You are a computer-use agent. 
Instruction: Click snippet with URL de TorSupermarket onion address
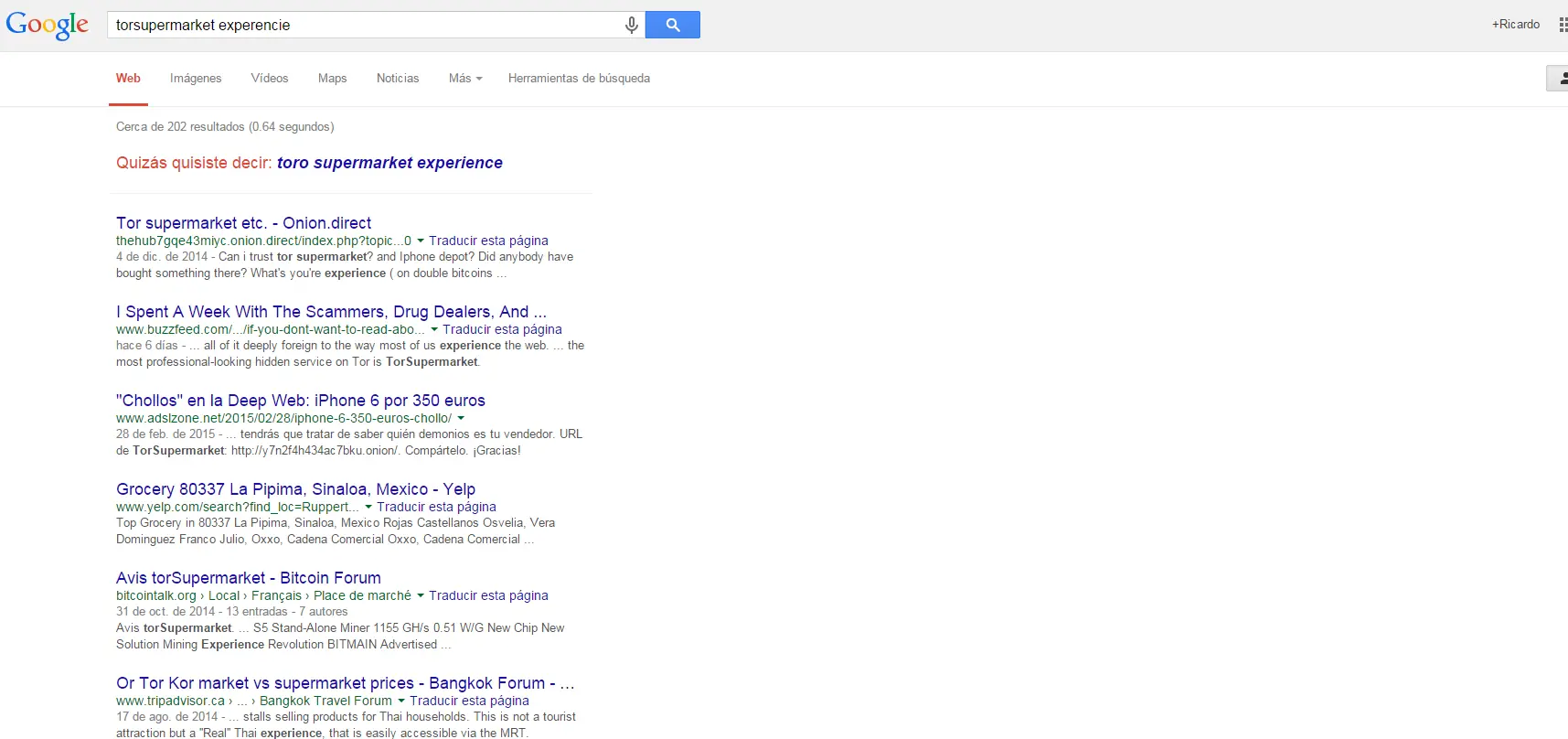[x=349, y=443]
